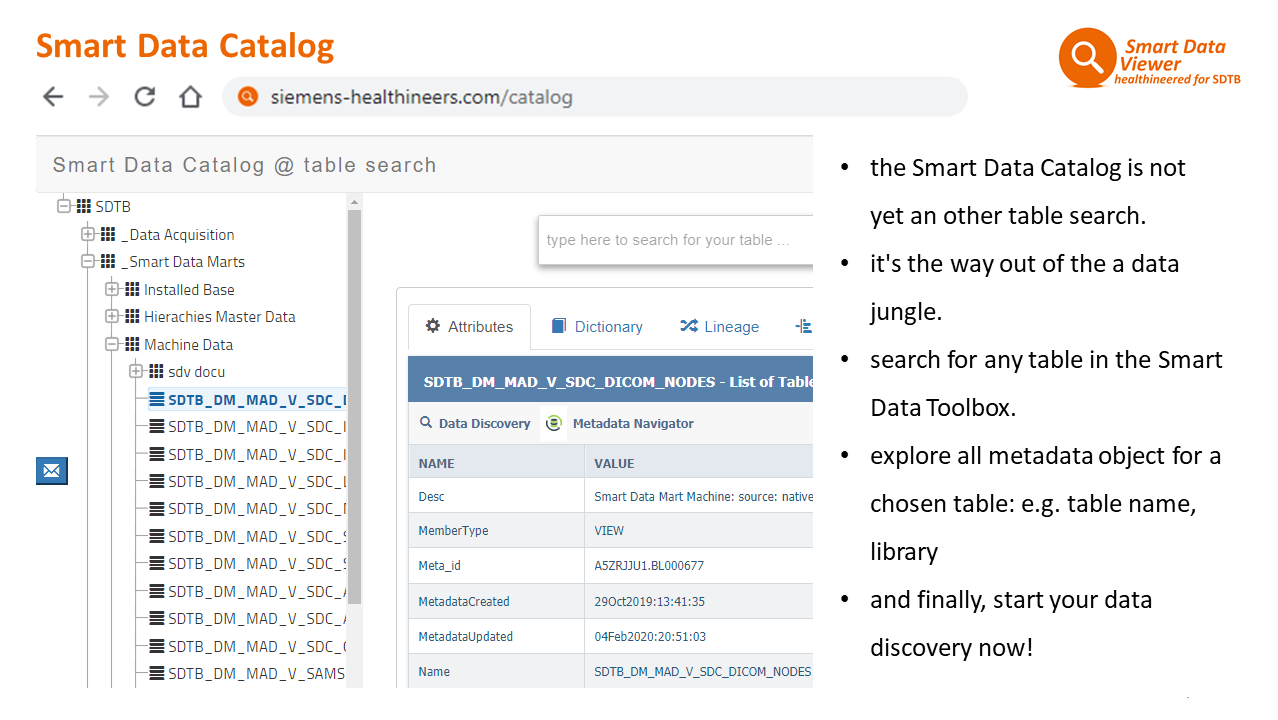The width and height of the screenshot is (1278, 720).
Task: Select SDTB_DM_MAD_V_SAMS table in tree
Action: (x=256, y=674)
